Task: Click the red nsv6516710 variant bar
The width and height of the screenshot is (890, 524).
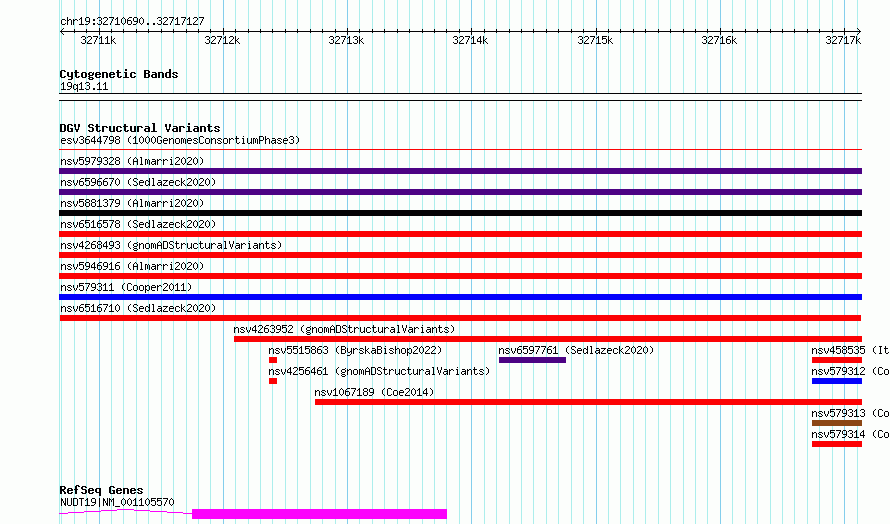Action: click(x=460, y=318)
